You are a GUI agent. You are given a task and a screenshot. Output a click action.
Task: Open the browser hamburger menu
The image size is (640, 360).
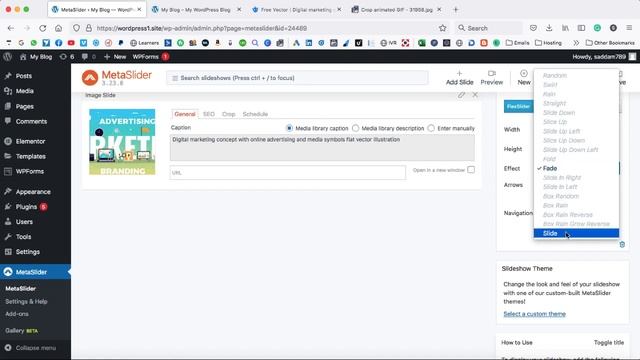[x=629, y=28]
